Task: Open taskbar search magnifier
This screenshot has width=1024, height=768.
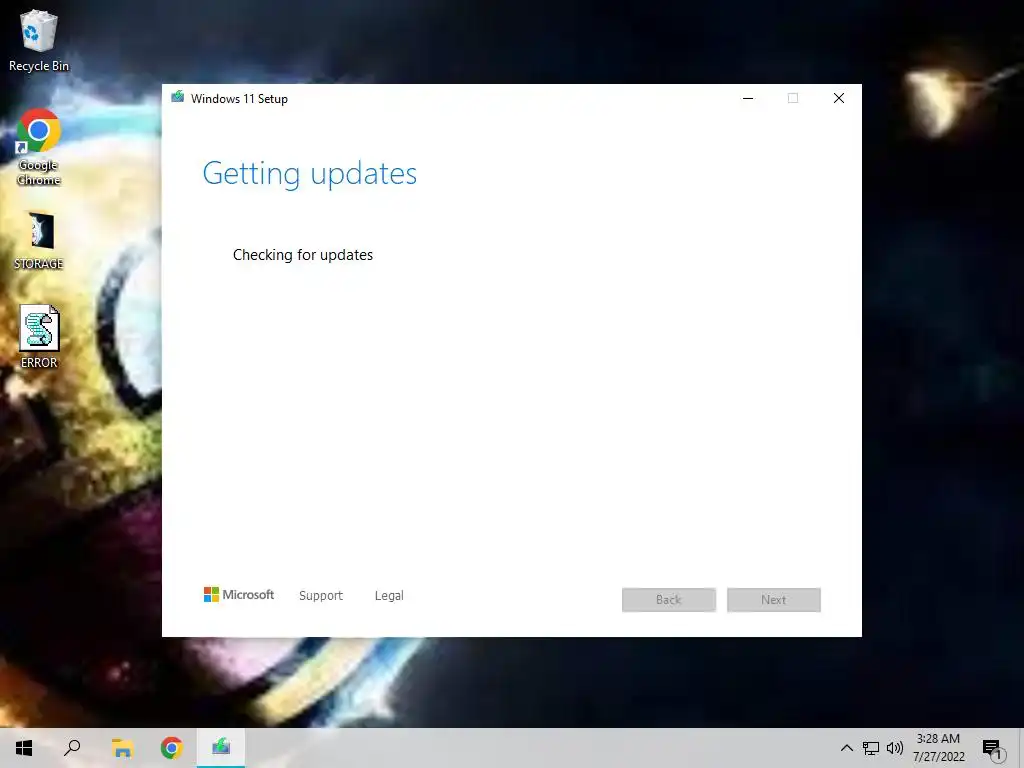Action: click(72, 748)
